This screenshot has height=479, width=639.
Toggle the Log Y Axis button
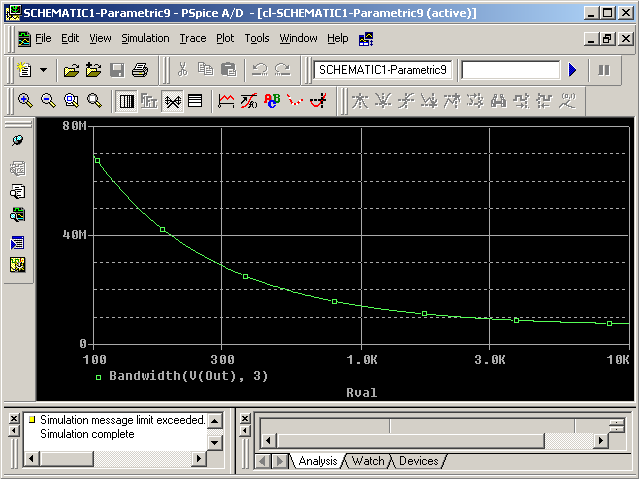coord(195,101)
